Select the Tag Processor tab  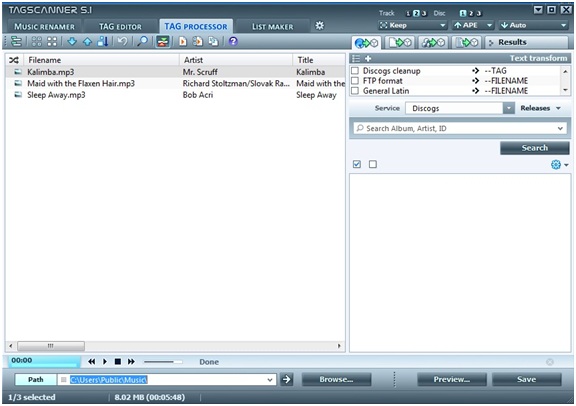(x=196, y=26)
